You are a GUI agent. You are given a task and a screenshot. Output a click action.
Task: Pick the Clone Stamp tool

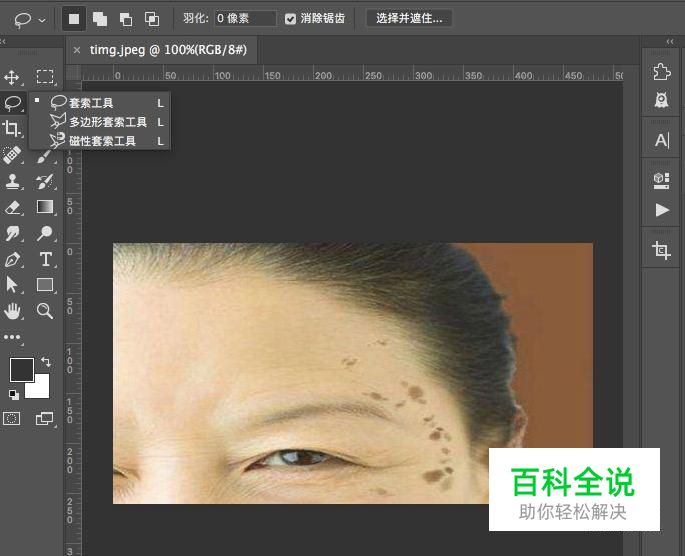coord(13,181)
